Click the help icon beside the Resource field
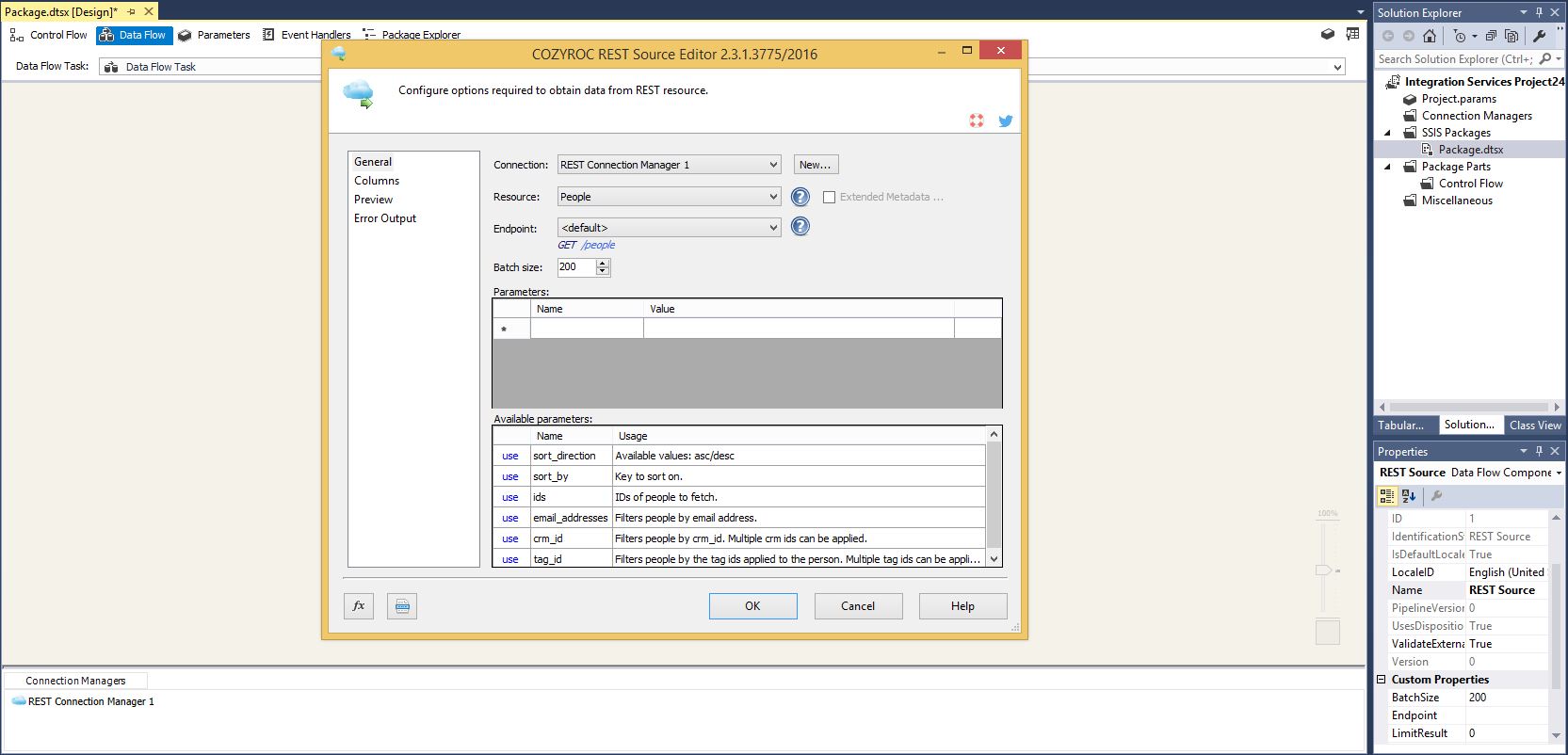1568x755 pixels. [x=800, y=197]
